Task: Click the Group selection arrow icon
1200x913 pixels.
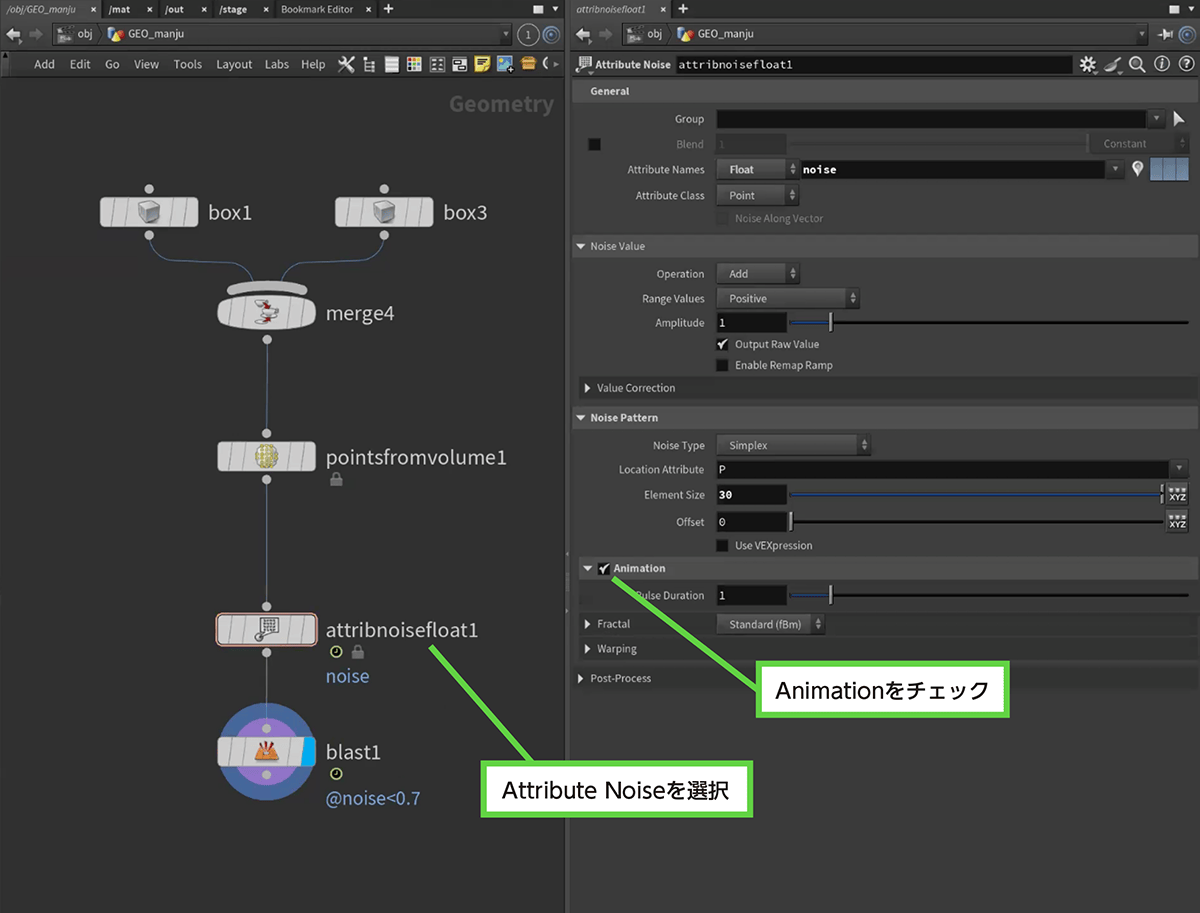Action: click(x=1179, y=119)
